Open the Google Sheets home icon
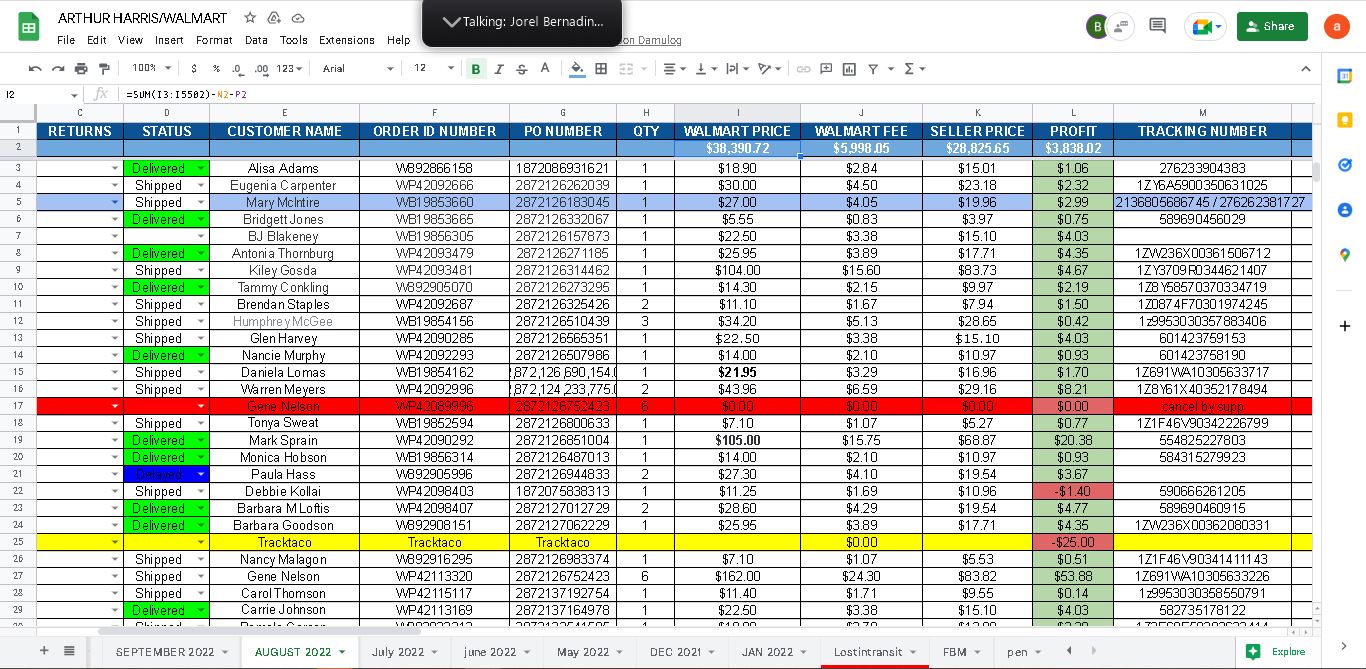Image resolution: width=1366 pixels, height=669 pixels. tap(28, 27)
